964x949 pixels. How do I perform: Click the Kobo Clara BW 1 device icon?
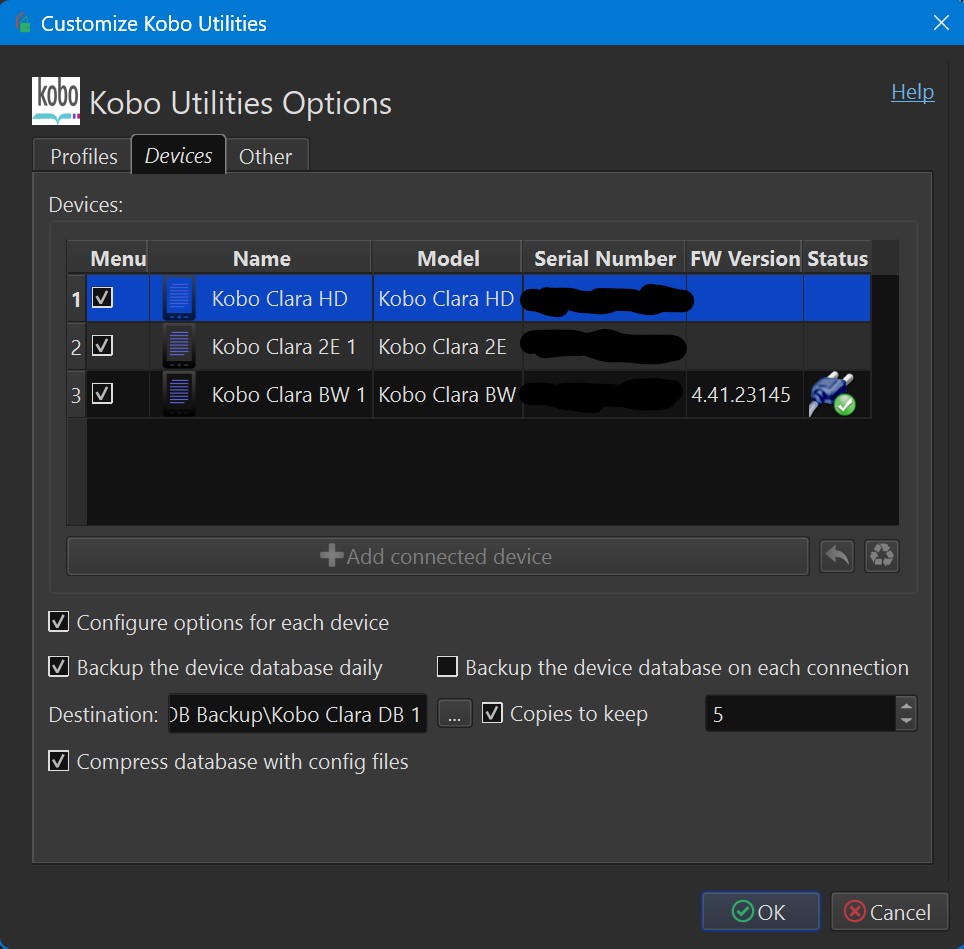(x=179, y=394)
